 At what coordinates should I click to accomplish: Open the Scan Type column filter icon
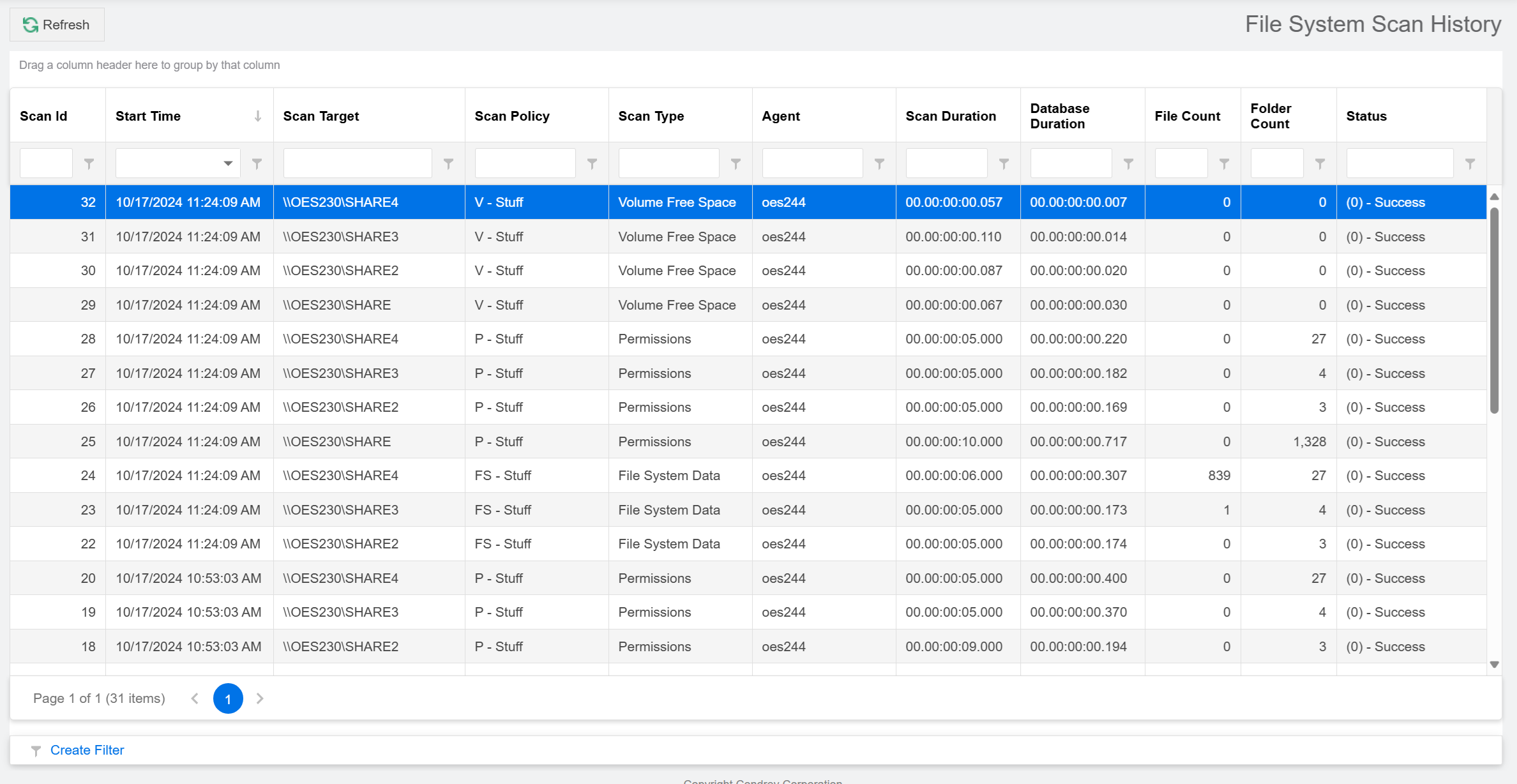[x=736, y=164]
